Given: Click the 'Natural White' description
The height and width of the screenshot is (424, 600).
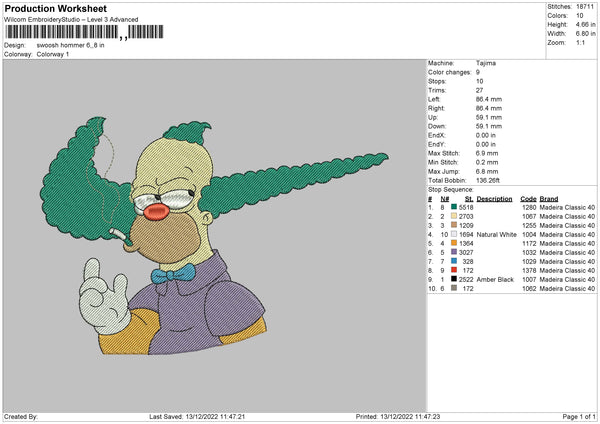Looking at the screenshot, I should pos(496,235).
